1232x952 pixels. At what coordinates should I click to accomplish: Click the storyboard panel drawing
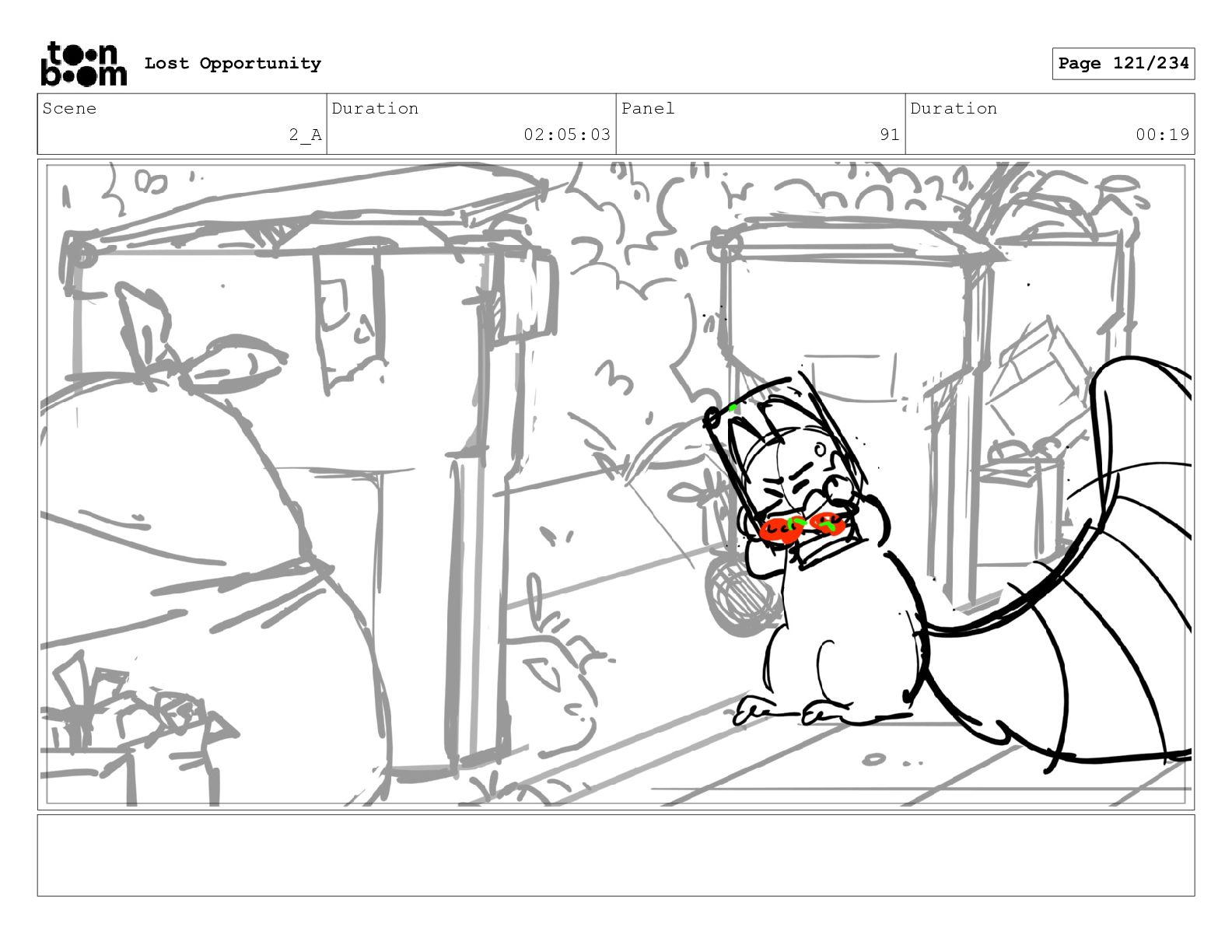(x=616, y=485)
